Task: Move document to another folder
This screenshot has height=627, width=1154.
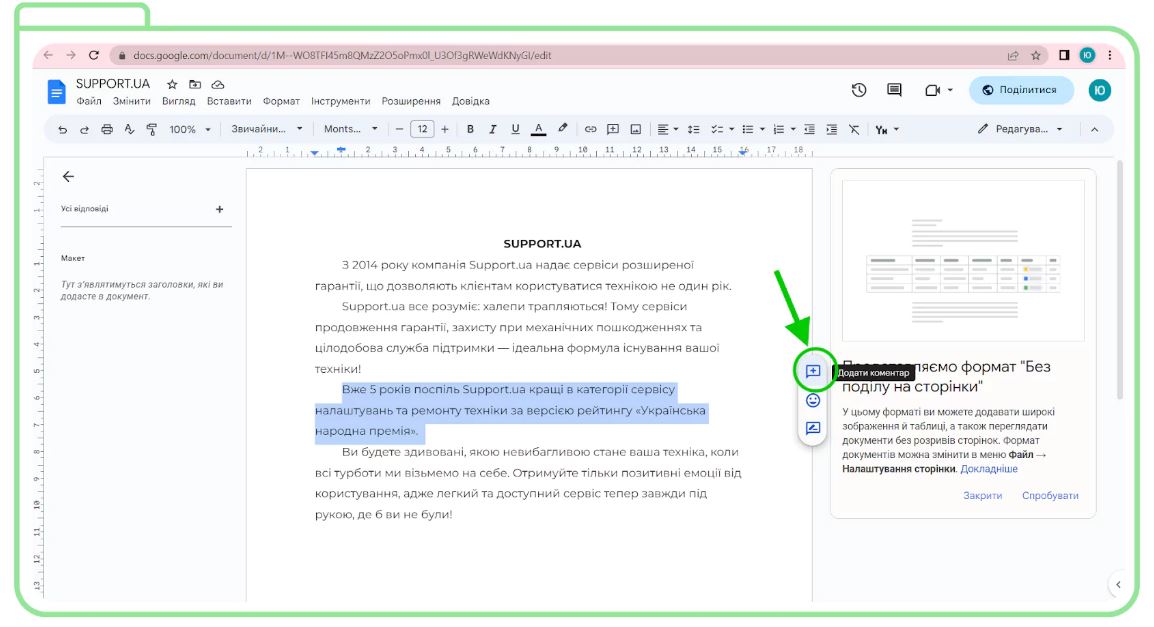Action: [195, 85]
